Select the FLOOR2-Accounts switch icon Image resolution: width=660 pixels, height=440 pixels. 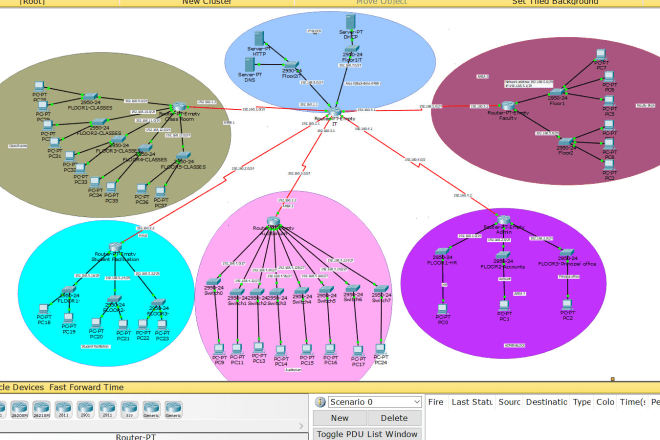[503, 255]
